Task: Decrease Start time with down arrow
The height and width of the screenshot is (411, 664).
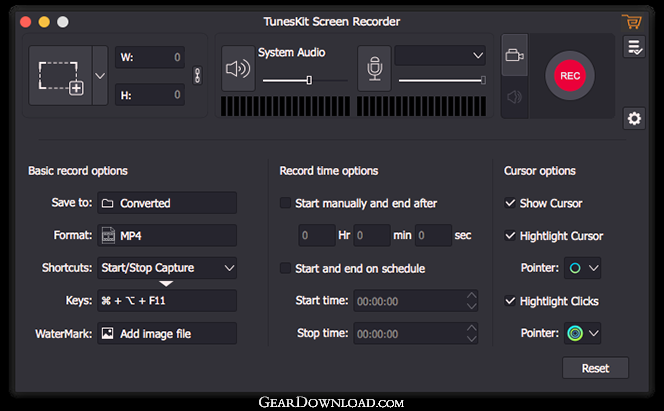Action: pyautogui.click(x=471, y=306)
